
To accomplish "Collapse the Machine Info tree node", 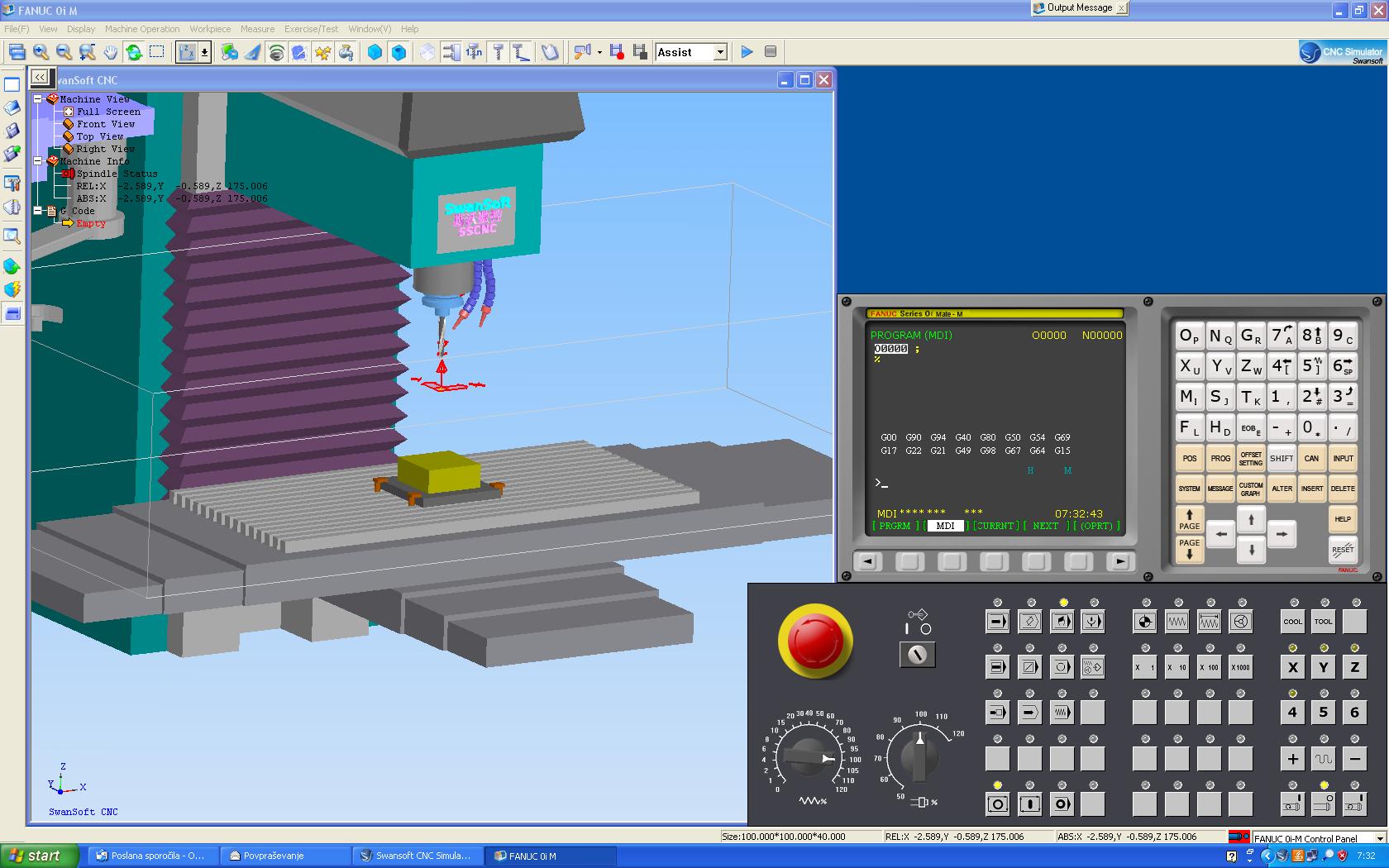I will point(38,160).
